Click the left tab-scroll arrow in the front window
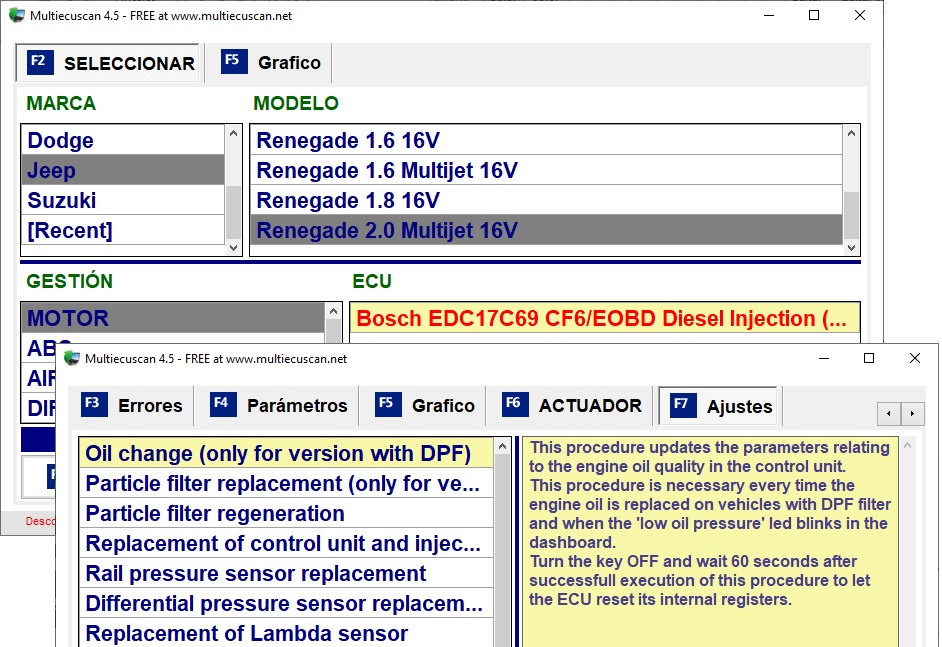 (x=889, y=413)
